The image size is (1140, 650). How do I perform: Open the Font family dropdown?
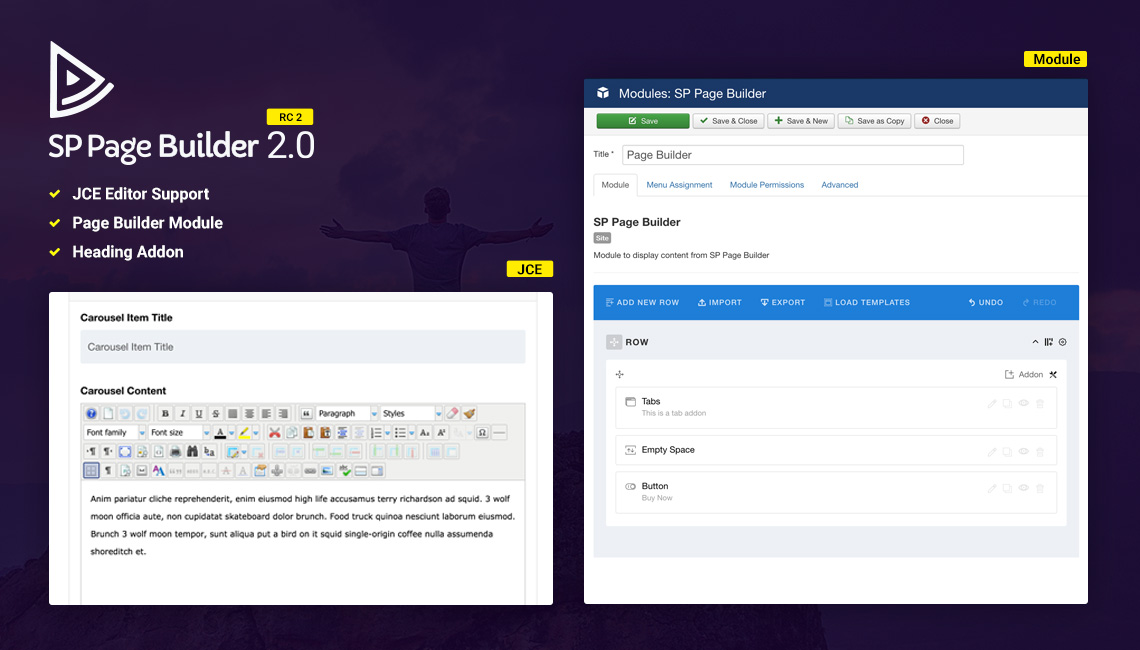[115, 433]
